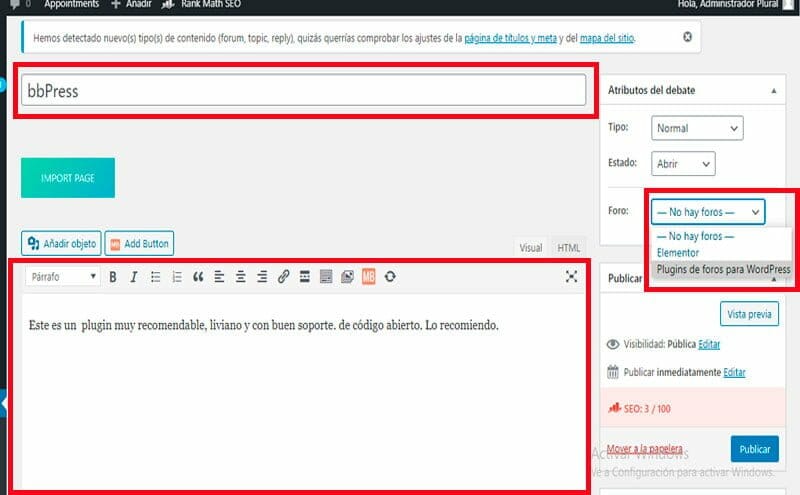The height and width of the screenshot is (495, 800).
Task: Click the SEO score chart icon
Action: 614,408
